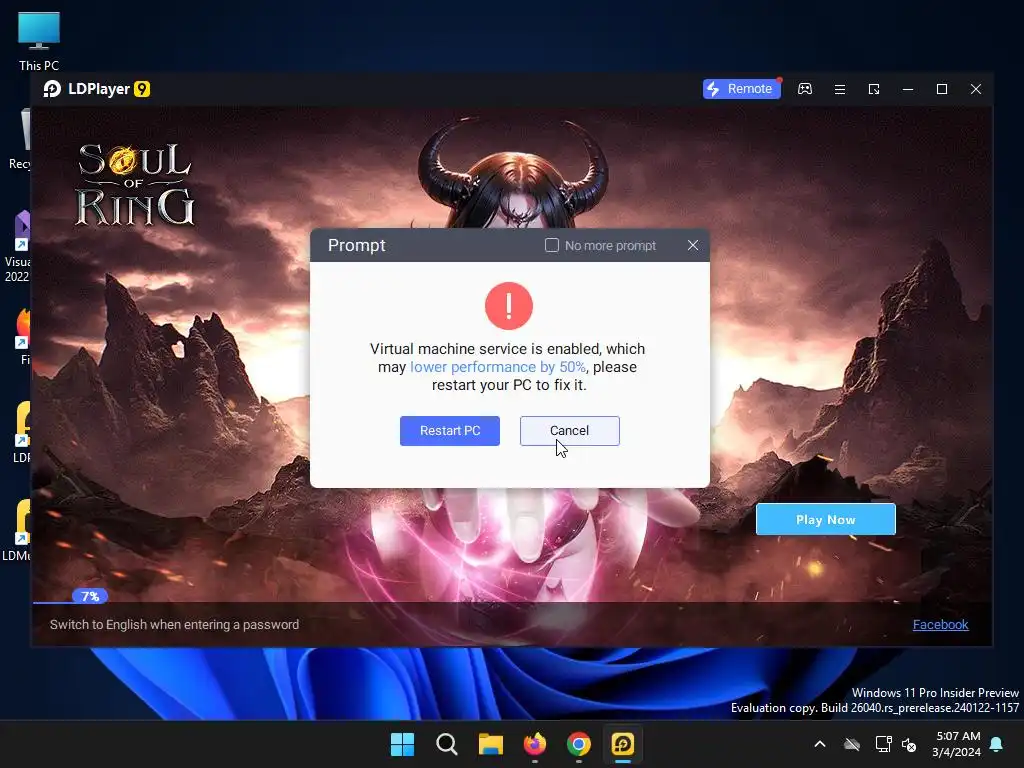Open File Explorer from the taskbar
The image size is (1024, 768).
tap(490, 744)
